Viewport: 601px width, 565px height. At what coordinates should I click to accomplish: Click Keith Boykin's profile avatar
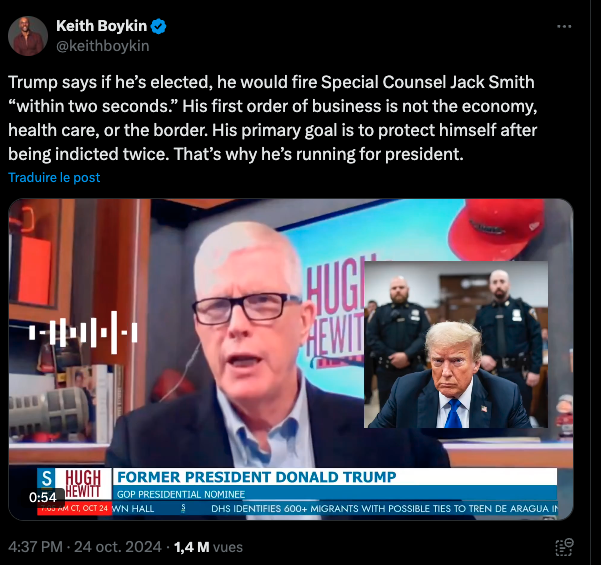coord(28,36)
